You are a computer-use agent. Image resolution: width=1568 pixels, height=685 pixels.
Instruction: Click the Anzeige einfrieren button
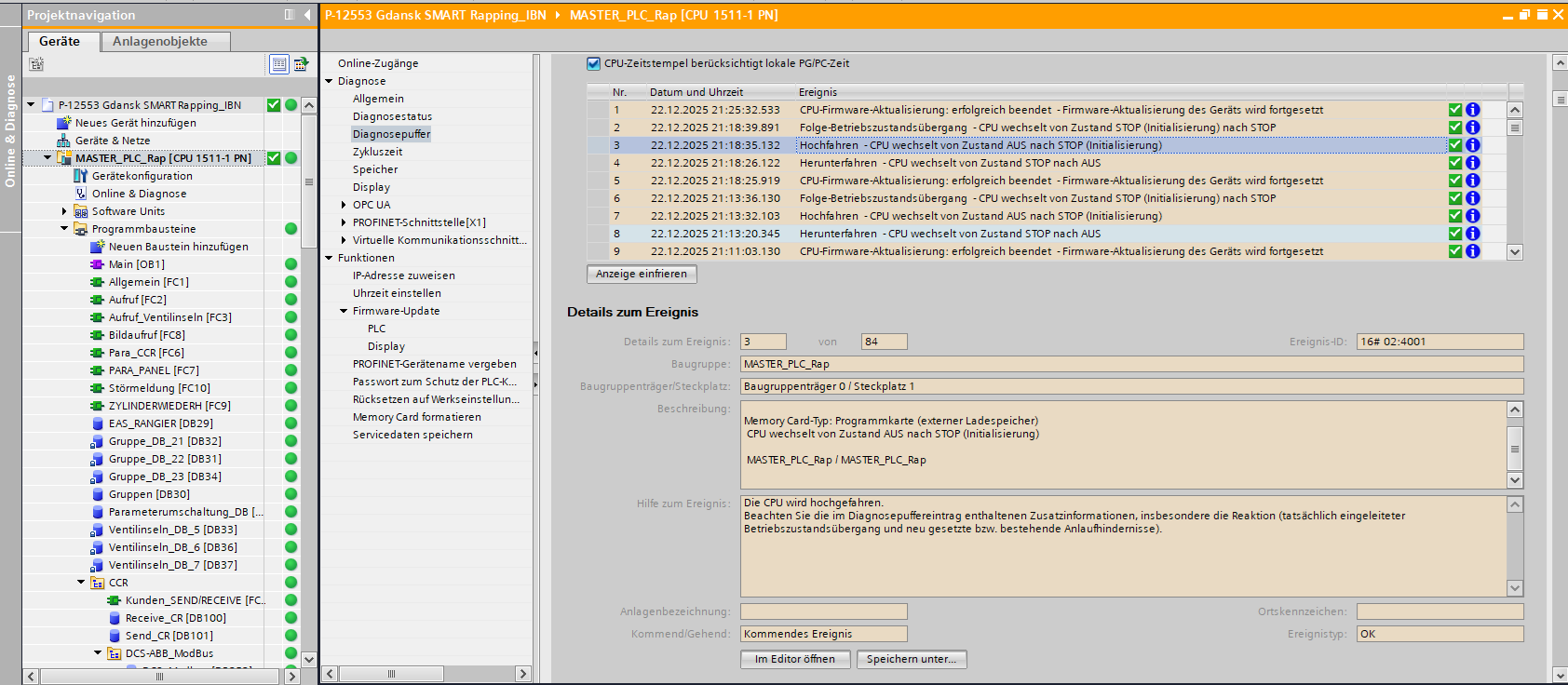[x=642, y=274]
